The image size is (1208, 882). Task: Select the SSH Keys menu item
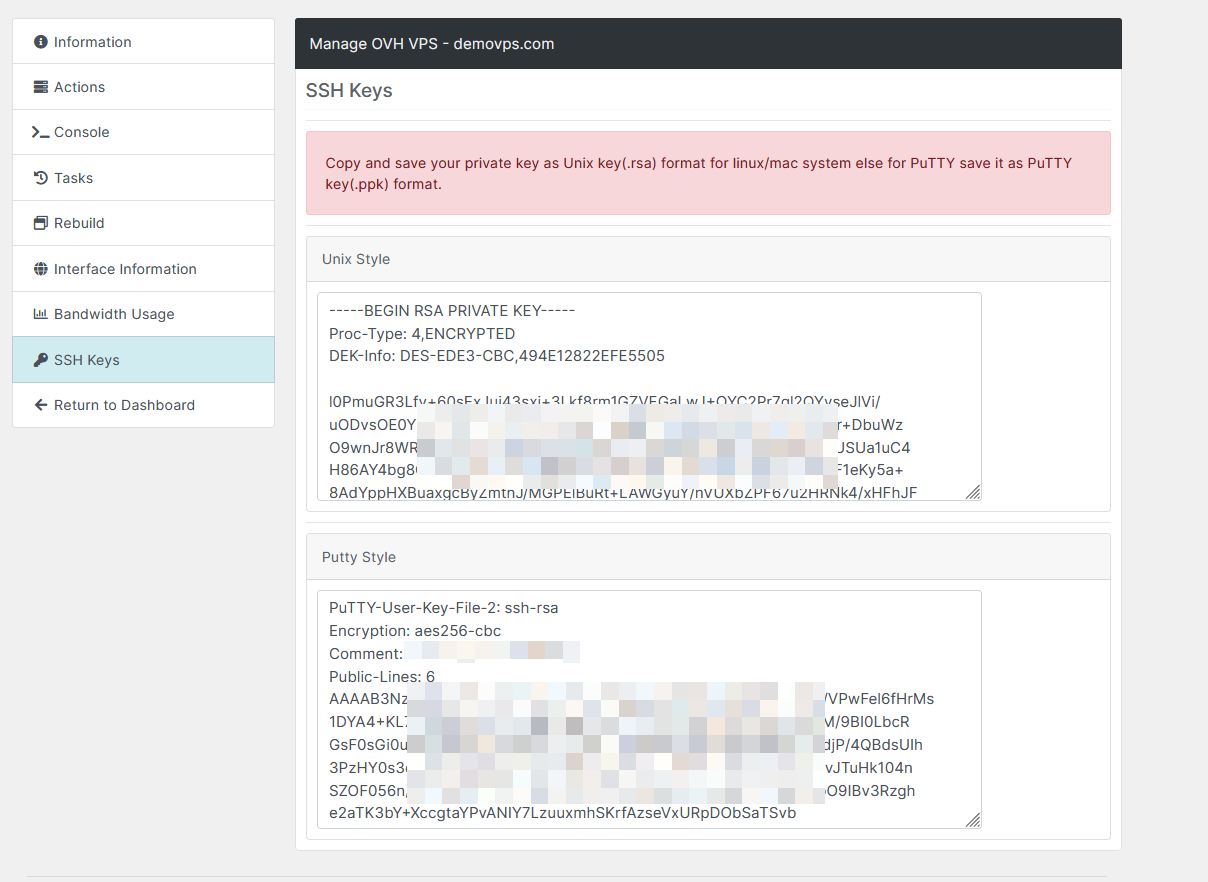[x=143, y=360]
